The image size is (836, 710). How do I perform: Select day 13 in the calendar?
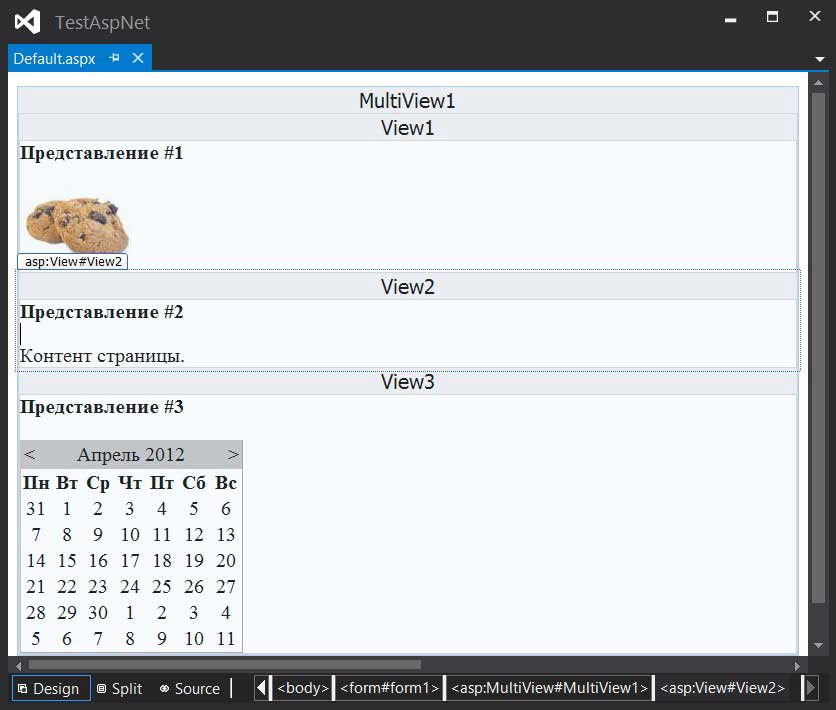[226, 535]
